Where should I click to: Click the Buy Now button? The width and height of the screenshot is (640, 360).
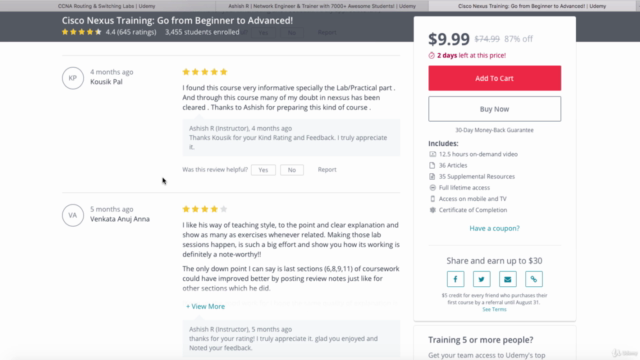[494, 109]
